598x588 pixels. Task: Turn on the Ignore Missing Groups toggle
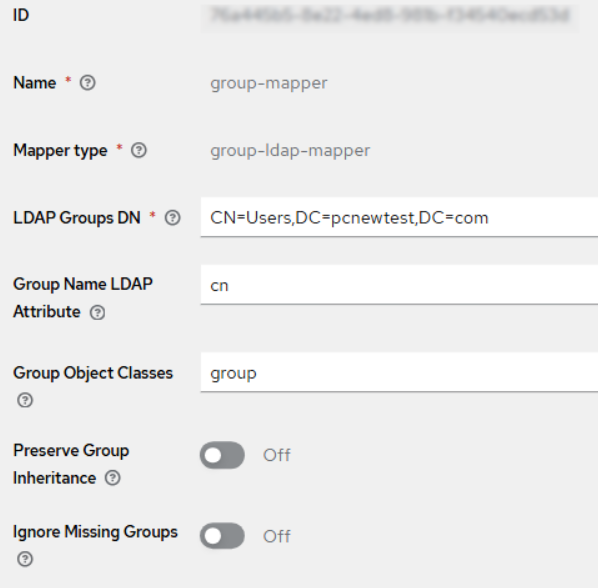222,536
